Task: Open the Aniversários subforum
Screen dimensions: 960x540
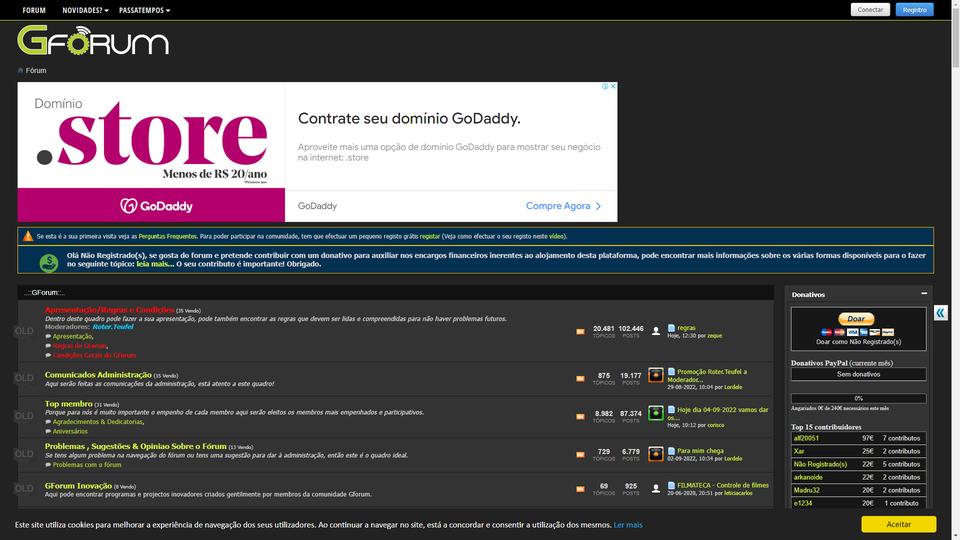Action: click(x=70, y=432)
